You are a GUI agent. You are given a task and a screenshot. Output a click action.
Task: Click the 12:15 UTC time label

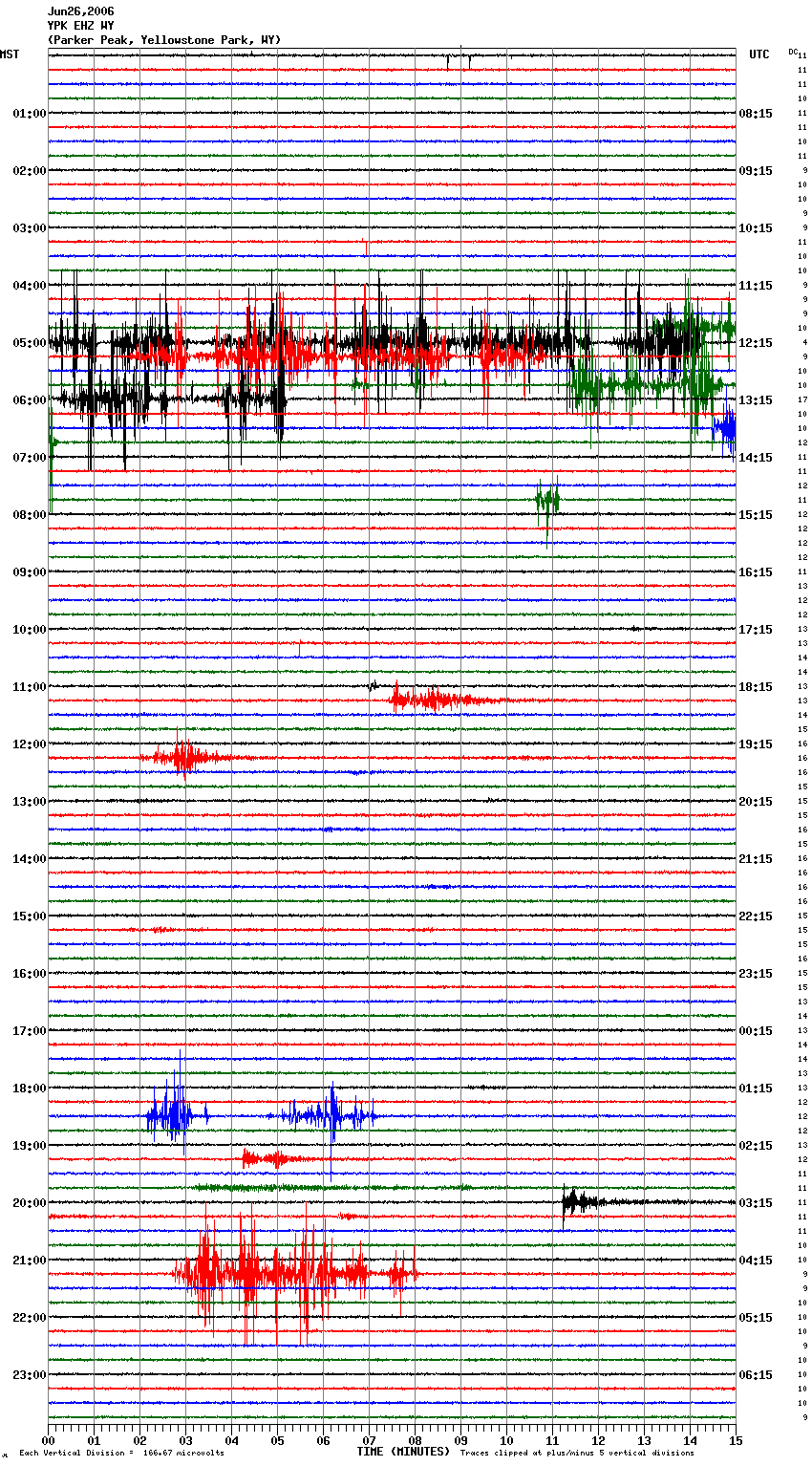tap(756, 342)
